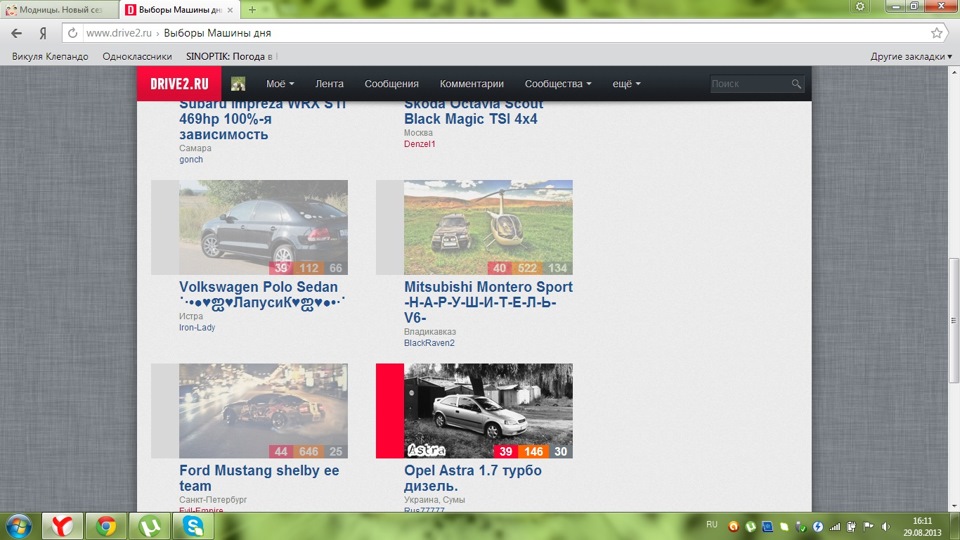
Task: Click the DRIVE2.RU logo
Action: (x=179, y=84)
